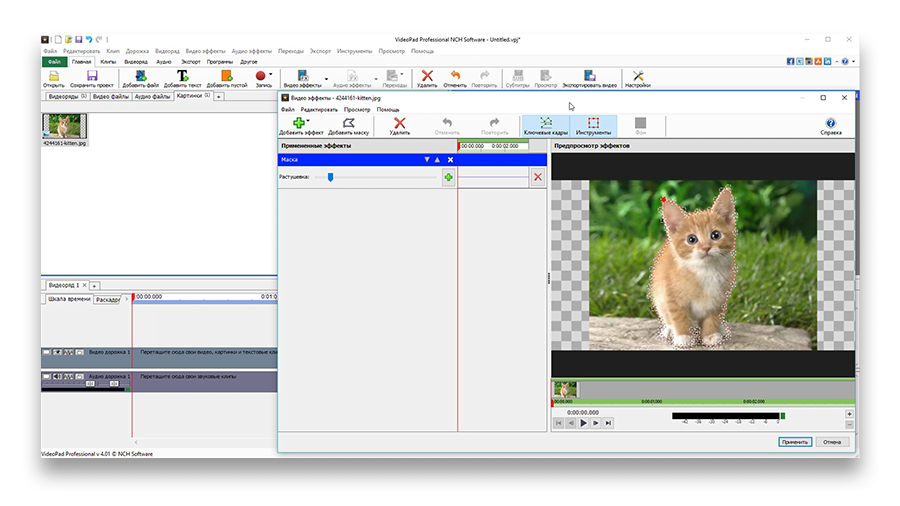Image resolution: width=900 pixels, height=506 pixels.
Task: Click the Добавить файл toolbar icon
Action: click(141, 76)
